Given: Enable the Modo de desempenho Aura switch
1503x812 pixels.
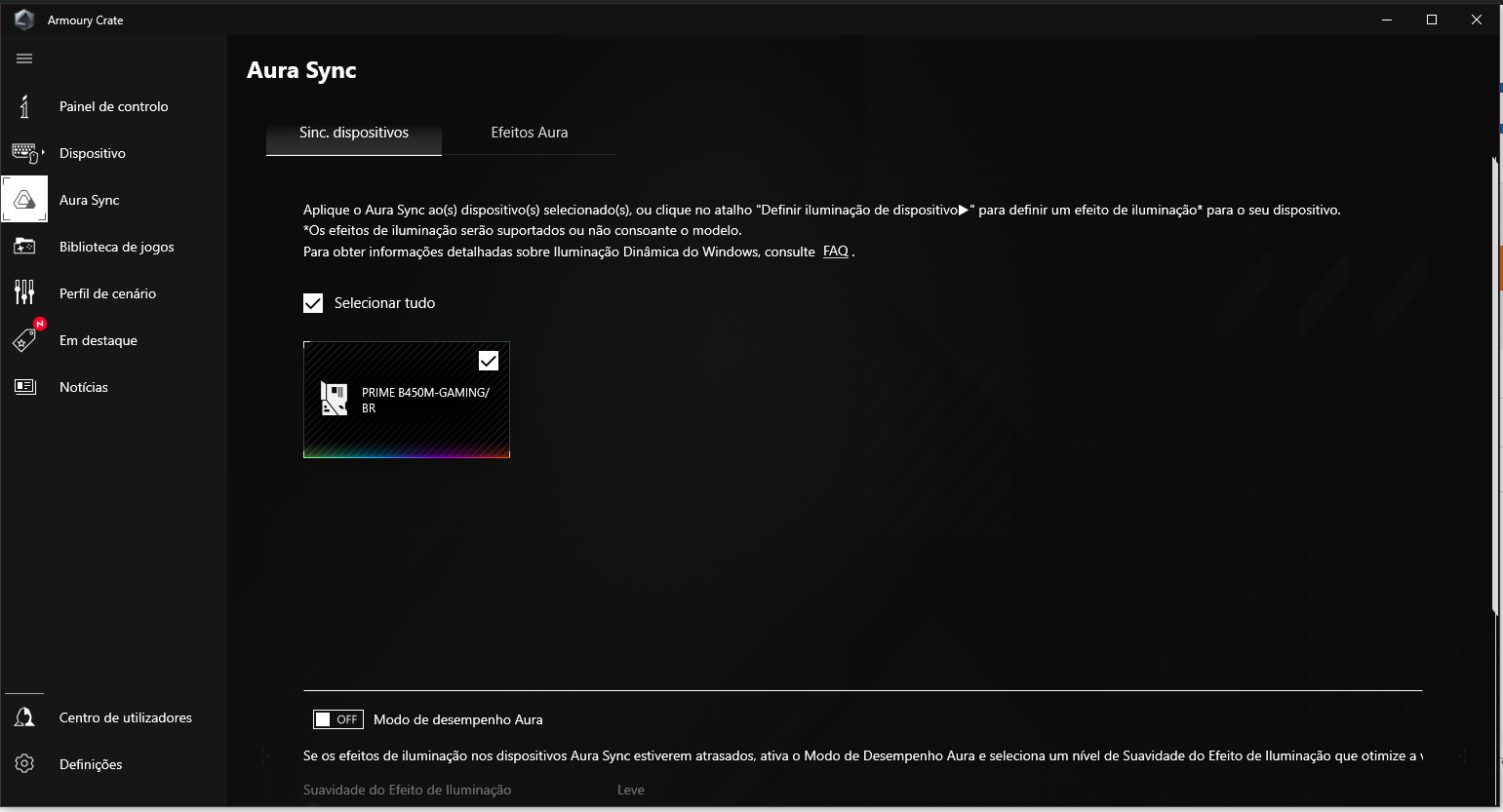Looking at the screenshot, I should click(337, 719).
